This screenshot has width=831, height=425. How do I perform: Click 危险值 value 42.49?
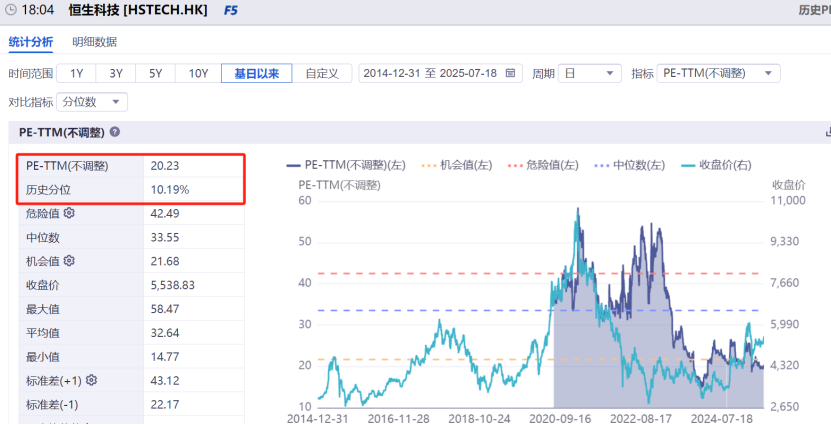[x=165, y=214]
